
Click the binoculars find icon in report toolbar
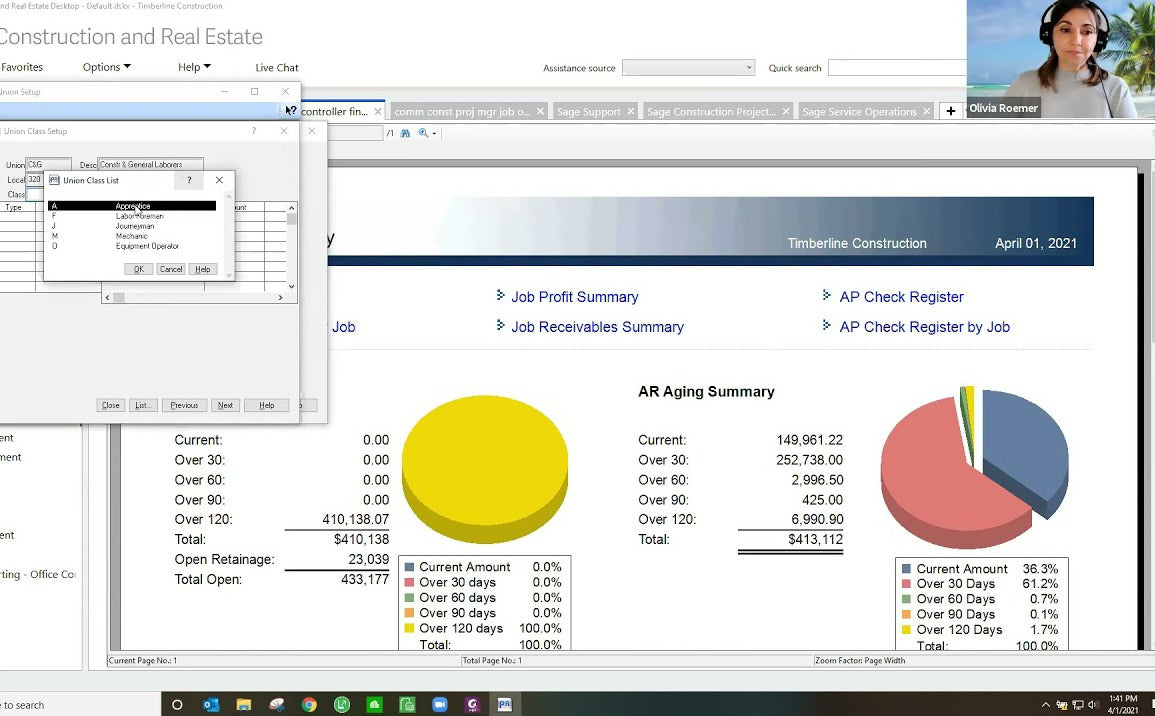pos(405,133)
